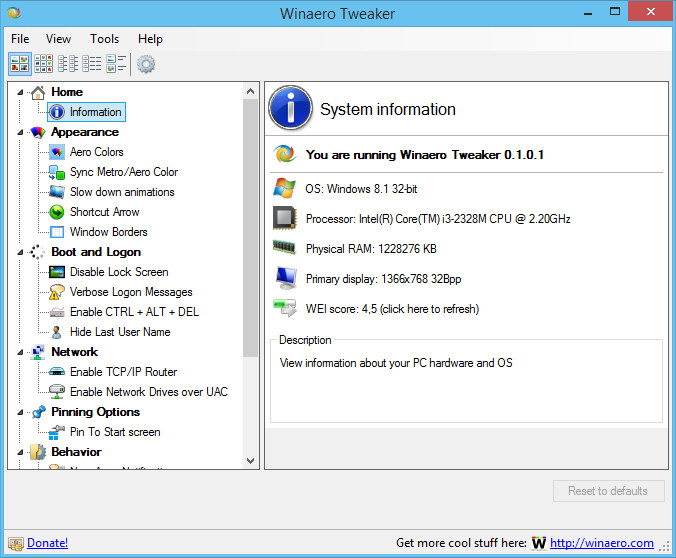Viewport: 676px width, 558px height.
Task: Collapse the Home tree node
Action: [x=21, y=92]
